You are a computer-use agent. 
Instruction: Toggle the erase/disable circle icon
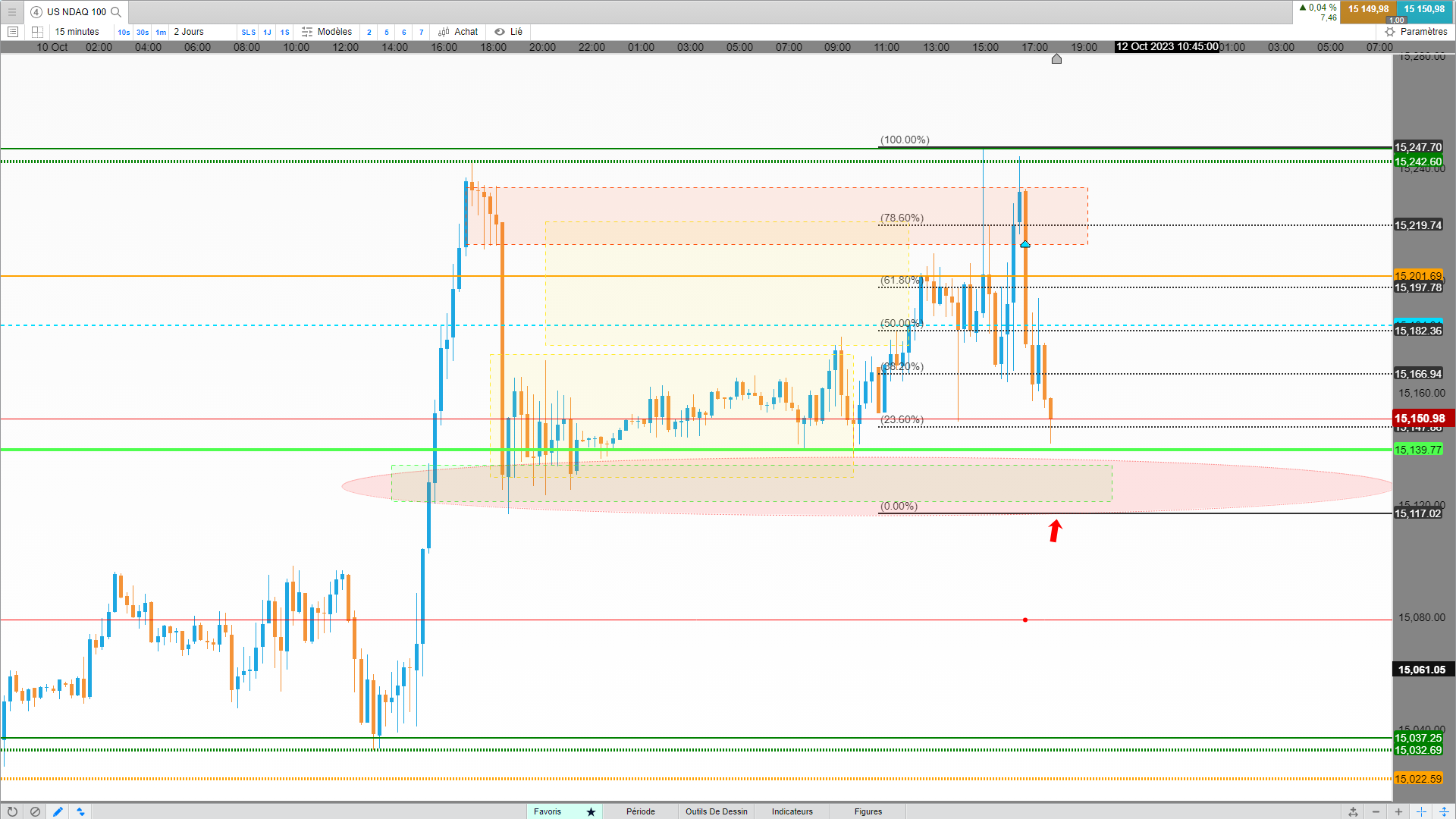tap(35, 811)
